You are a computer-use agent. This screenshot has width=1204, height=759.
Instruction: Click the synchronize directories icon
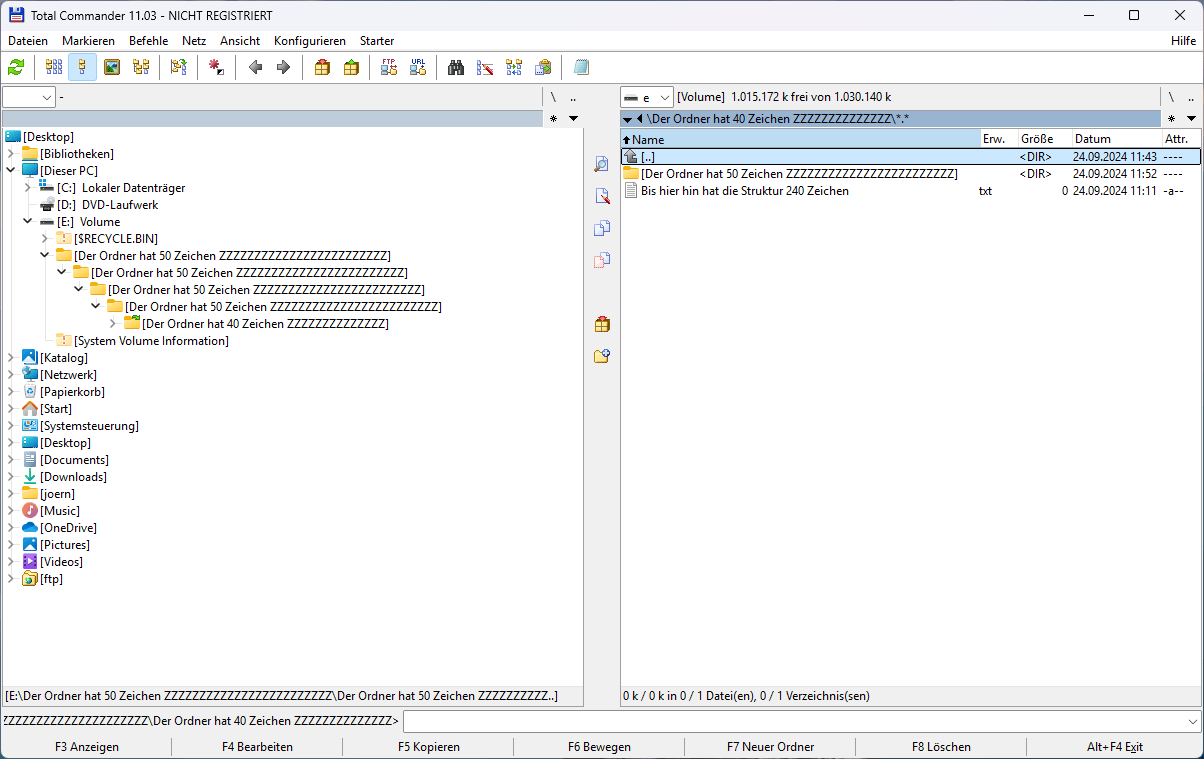(x=514, y=67)
